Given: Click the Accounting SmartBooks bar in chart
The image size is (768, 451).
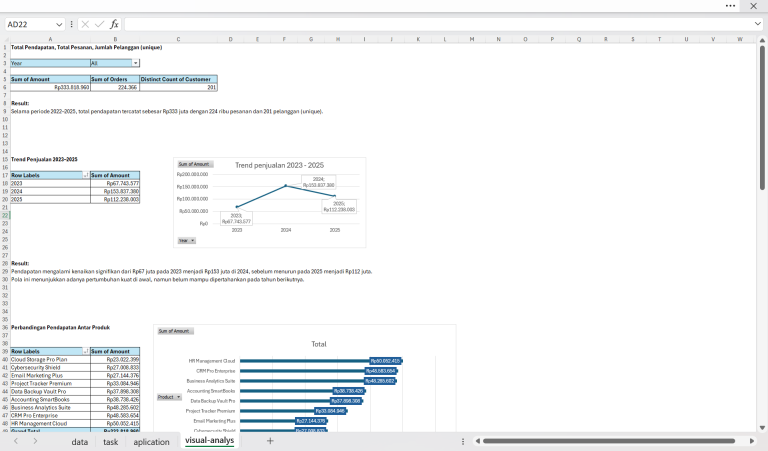Looking at the screenshot, I should [x=302, y=391].
